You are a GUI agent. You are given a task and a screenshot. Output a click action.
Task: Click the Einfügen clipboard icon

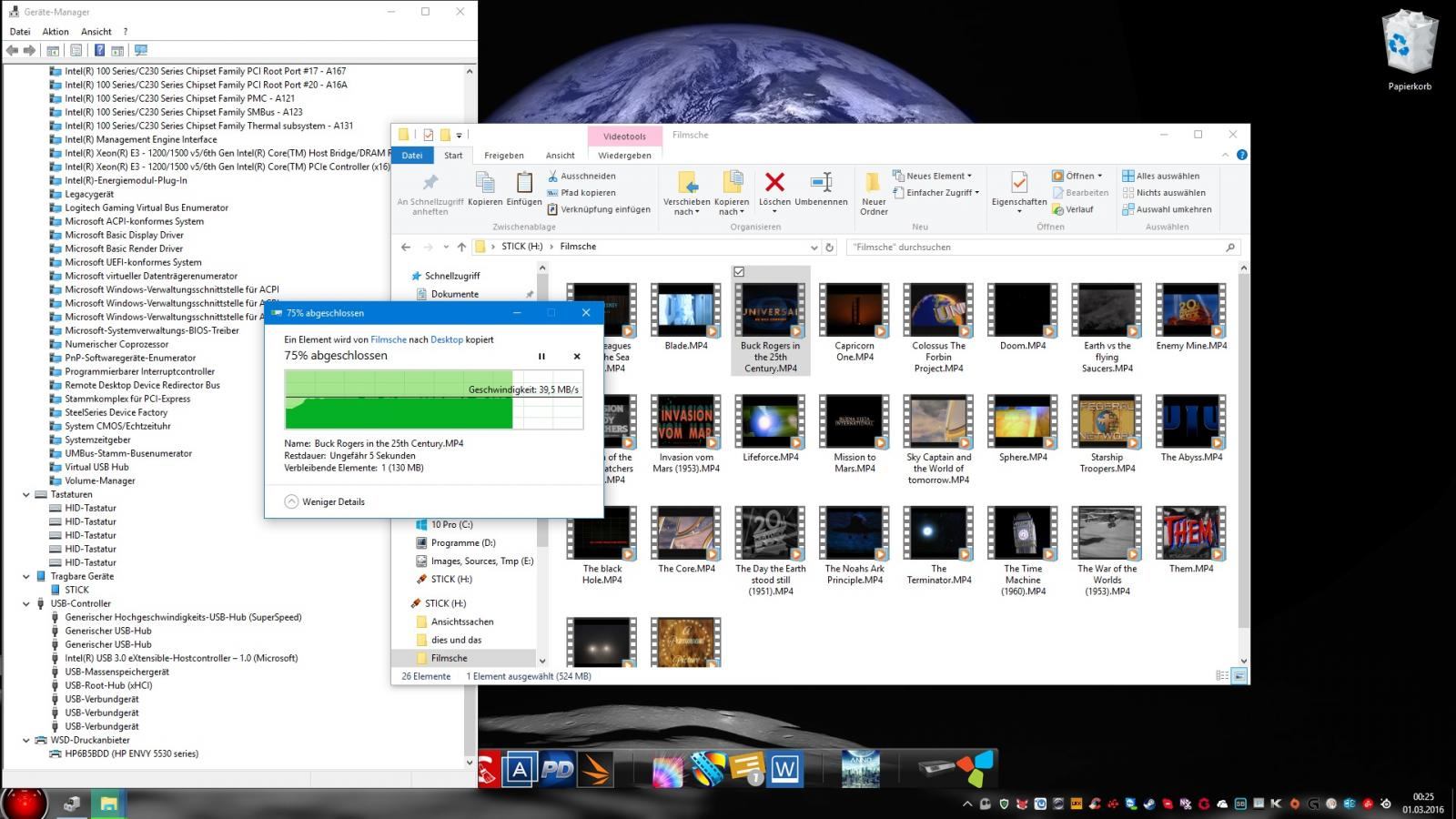[x=524, y=183]
